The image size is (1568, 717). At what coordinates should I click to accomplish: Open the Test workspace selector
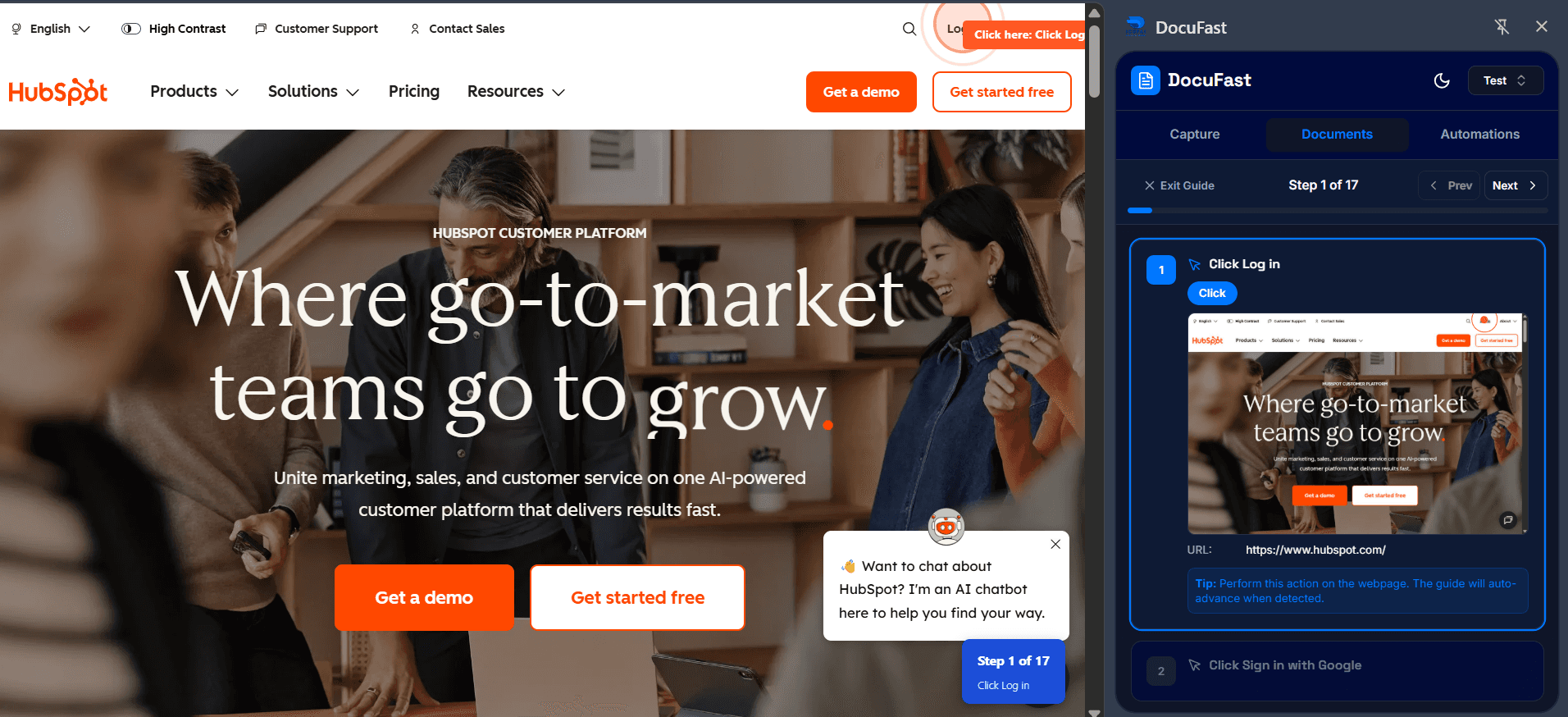click(x=1505, y=80)
